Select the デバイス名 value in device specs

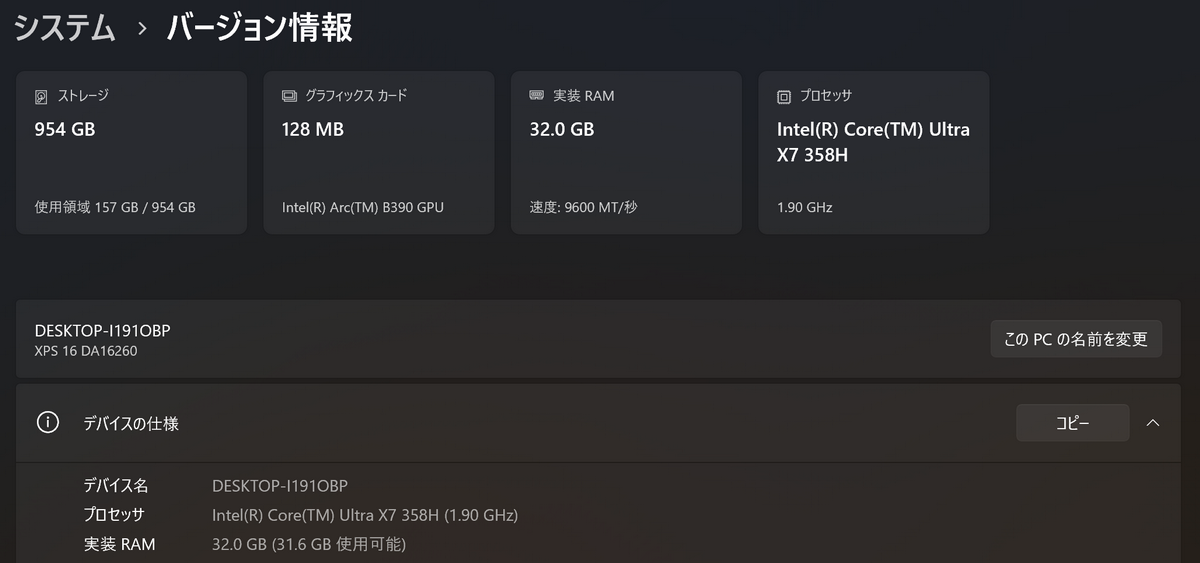pos(280,486)
